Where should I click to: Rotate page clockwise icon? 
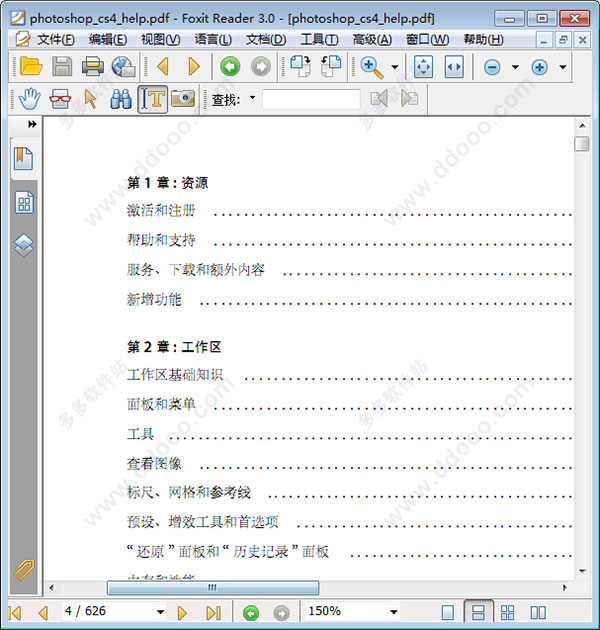click(x=300, y=66)
